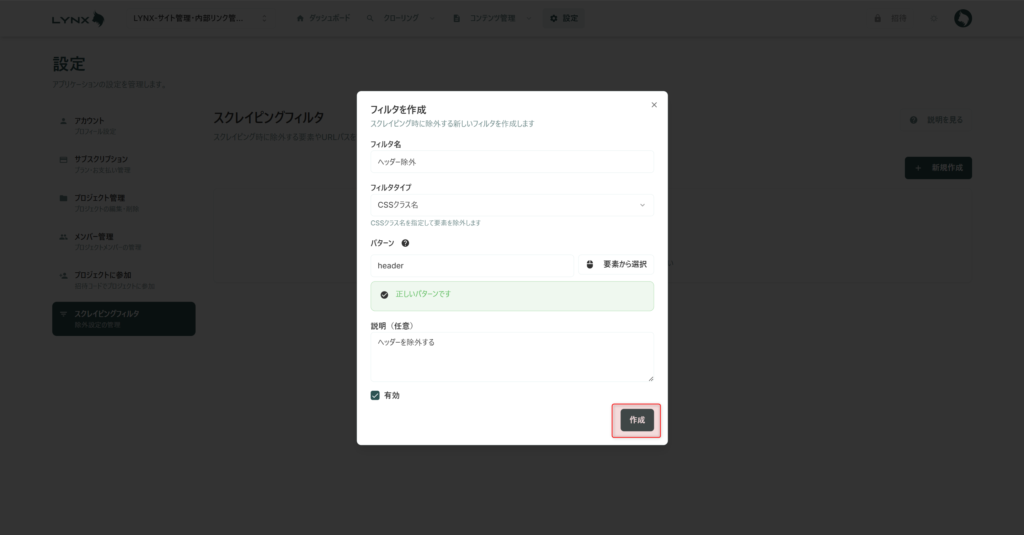The height and width of the screenshot is (535, 1024).
Task: Focus the 説明 textarea
Action: [512, 356]
